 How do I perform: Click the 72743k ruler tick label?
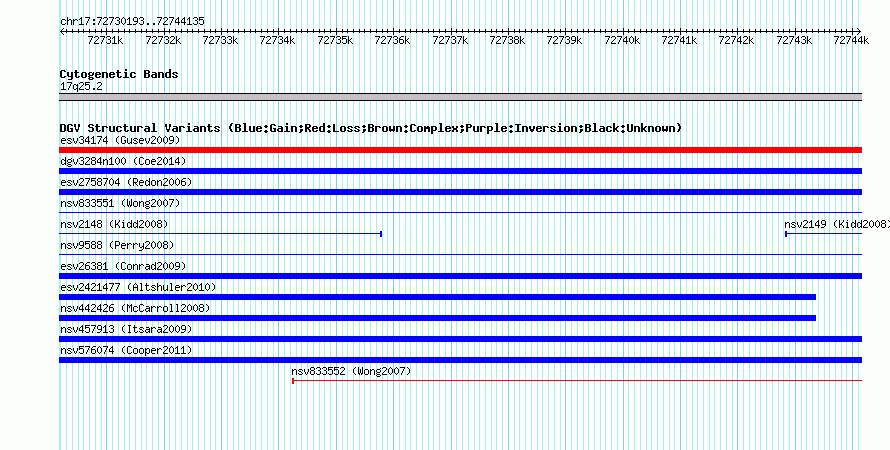(x=795, y=40)
